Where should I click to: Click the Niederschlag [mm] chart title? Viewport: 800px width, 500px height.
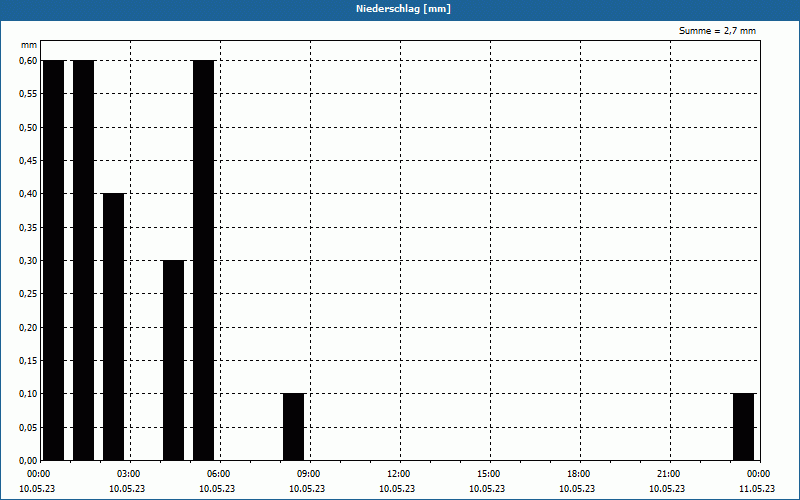[403, 9]
